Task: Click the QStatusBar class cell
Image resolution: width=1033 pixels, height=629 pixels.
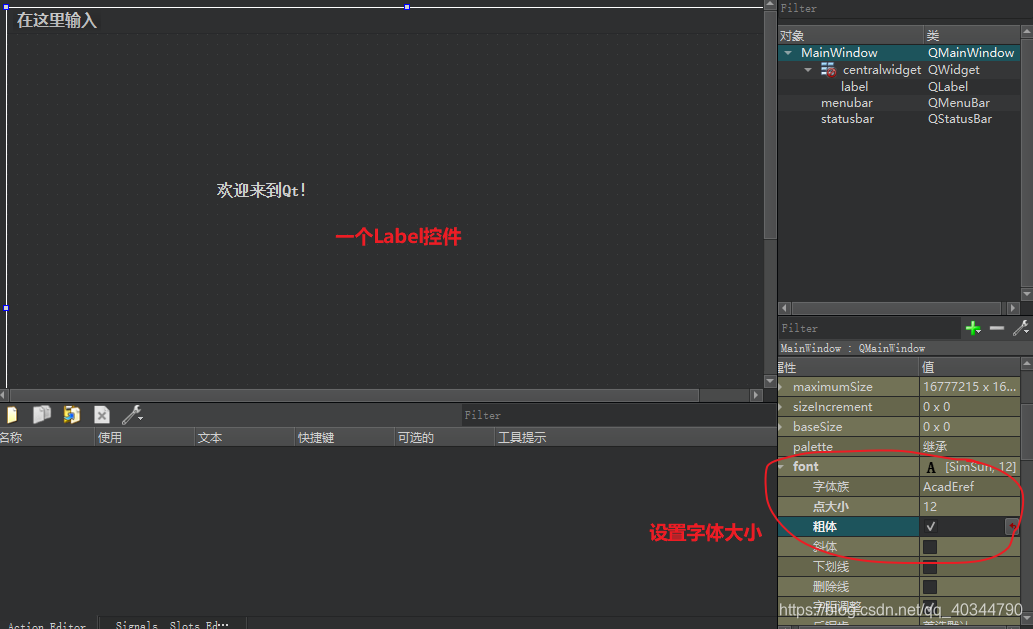Action: pyautogui.click(x=972, y=119)
